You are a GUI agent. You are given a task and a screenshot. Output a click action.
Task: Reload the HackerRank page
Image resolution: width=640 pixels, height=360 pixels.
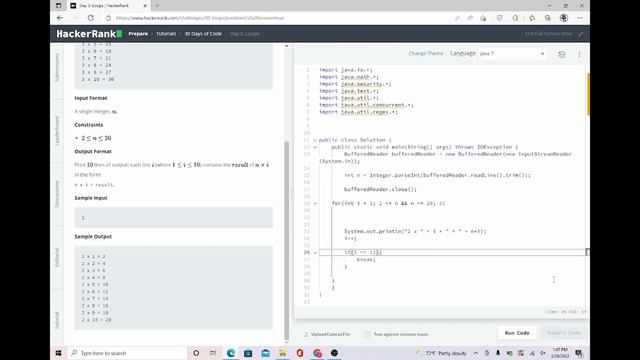click(x=91, y=18)
